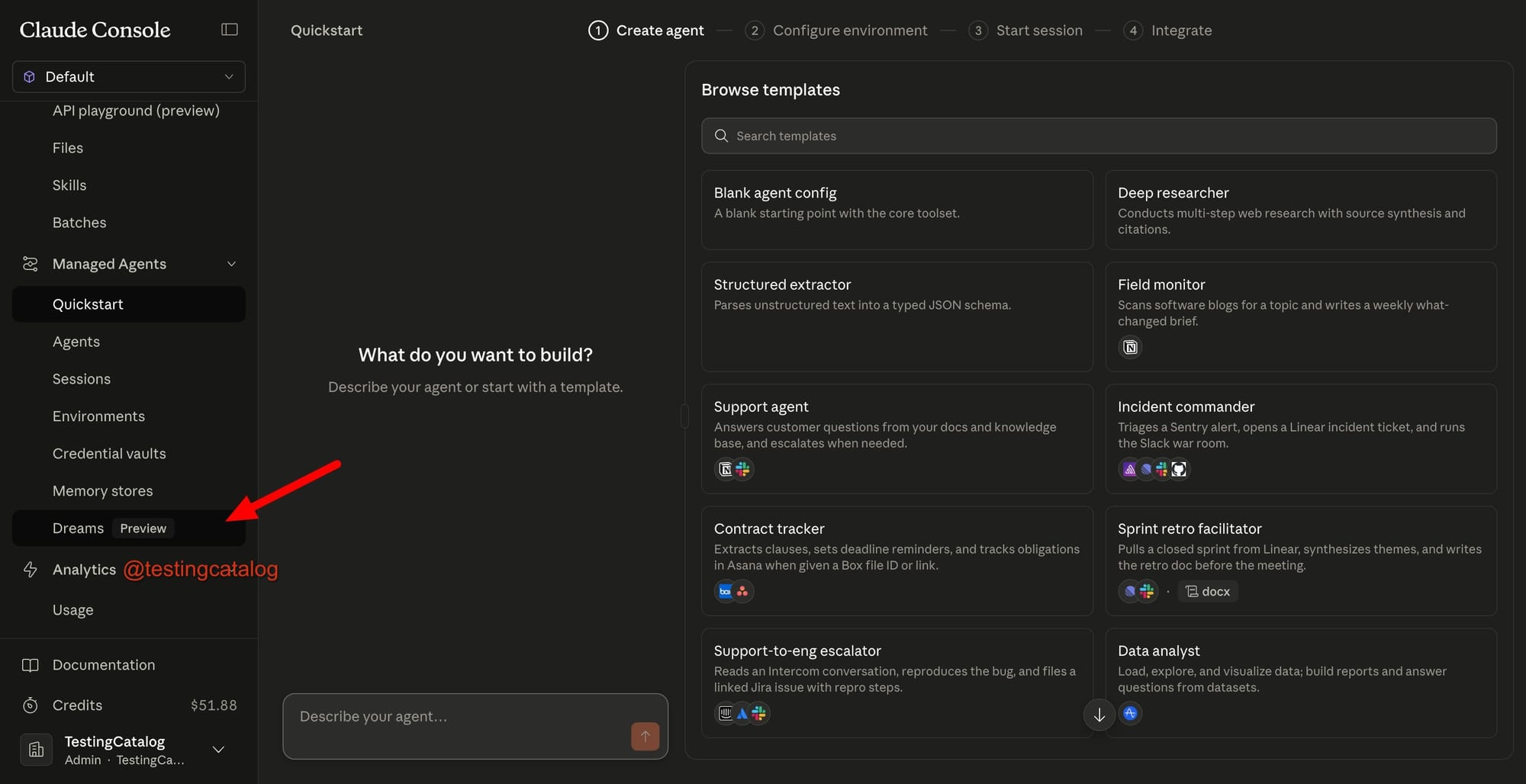
Task: Open Skills in the sidebar
Action: pyautogui.click(x=69, y=185)
